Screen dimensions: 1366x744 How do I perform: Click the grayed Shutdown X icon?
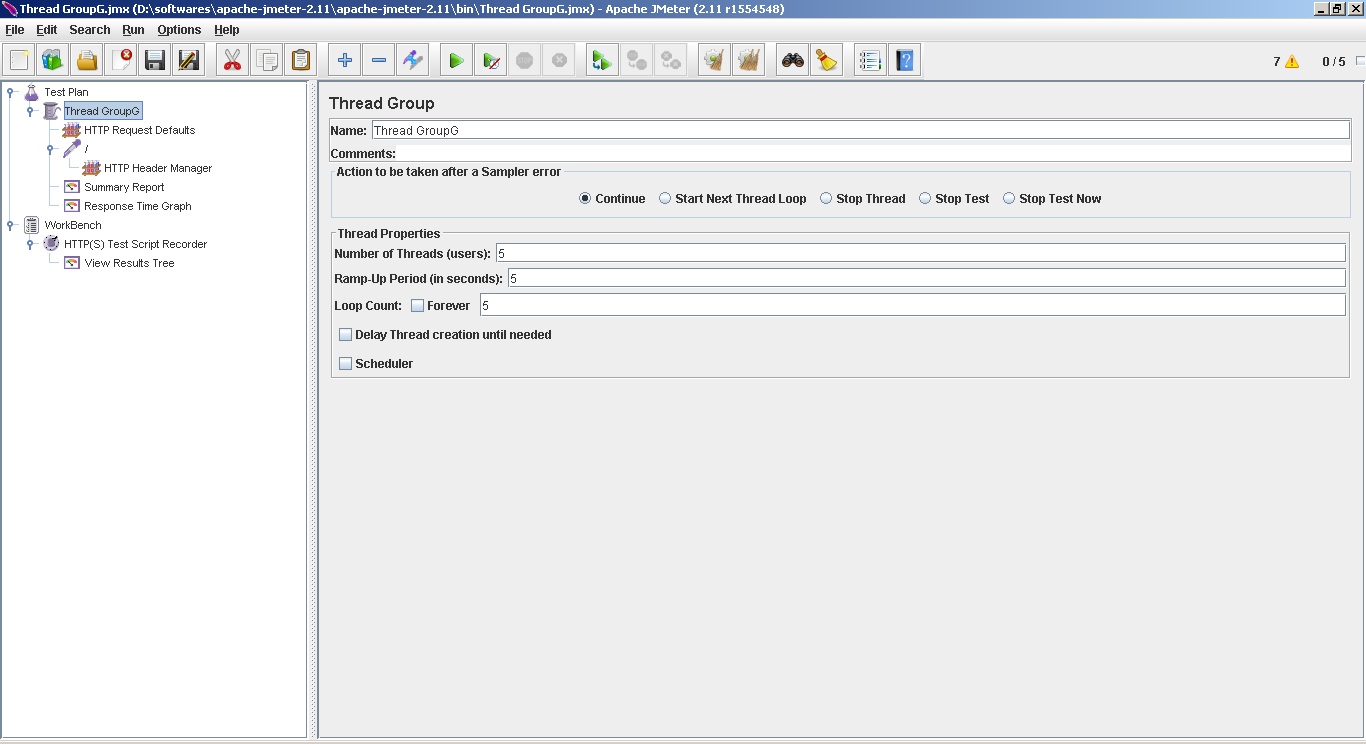click(559, 60)
